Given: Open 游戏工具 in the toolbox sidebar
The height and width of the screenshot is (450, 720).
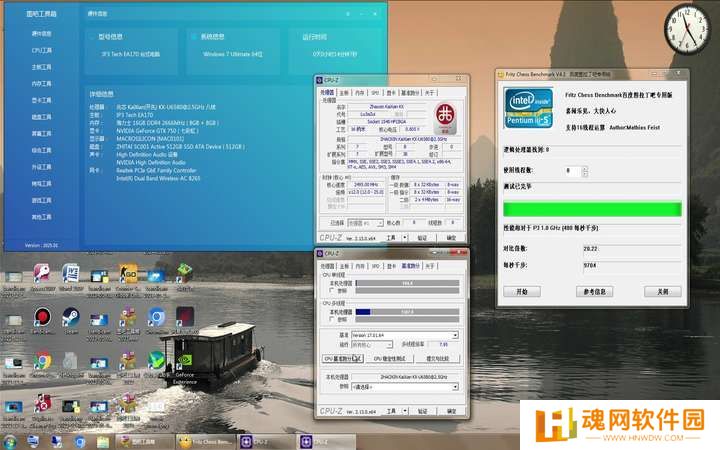Looking at the screenshot, I should tap(41, 200).
